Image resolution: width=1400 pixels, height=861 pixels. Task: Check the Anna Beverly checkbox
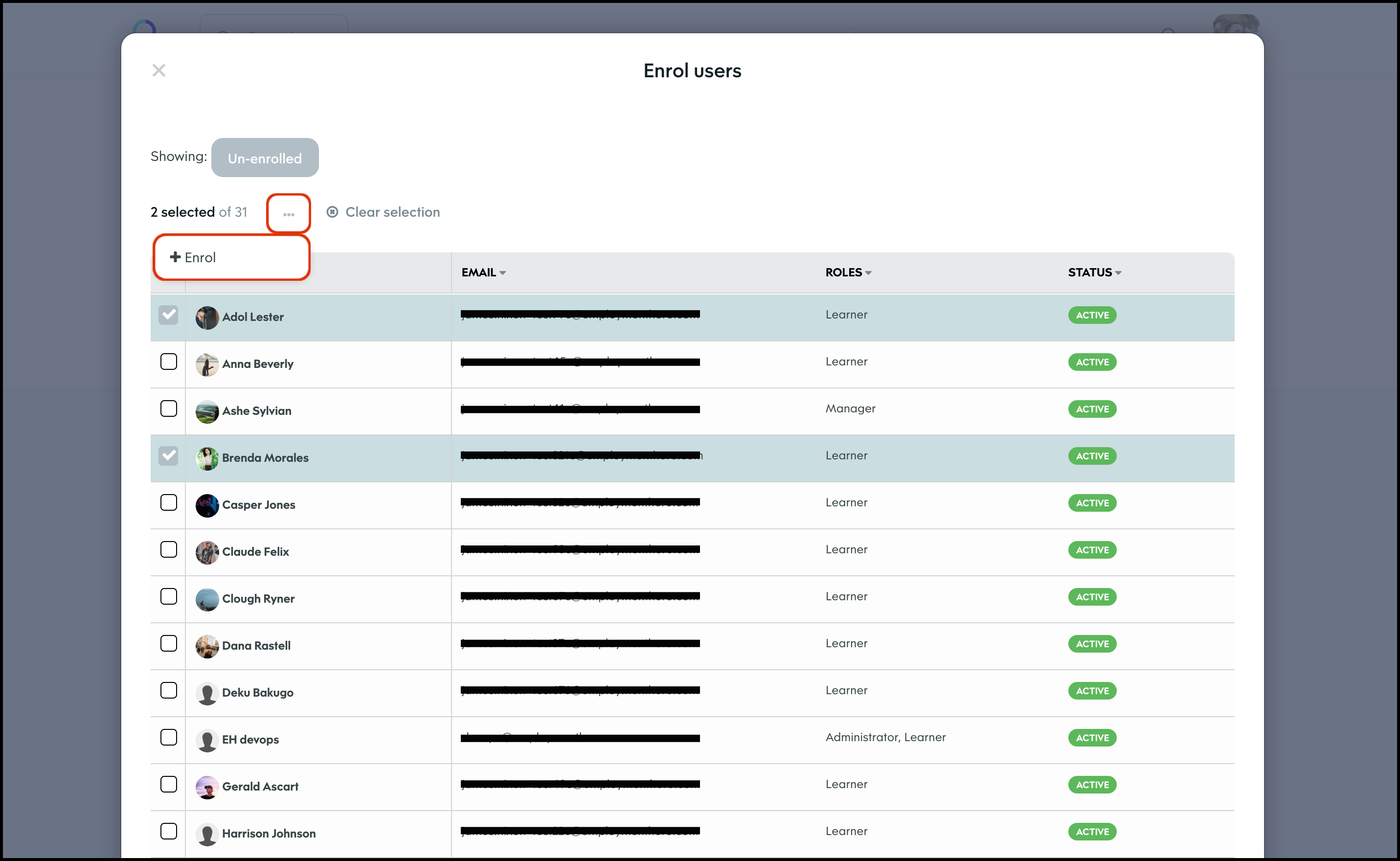tap(169, 362)
